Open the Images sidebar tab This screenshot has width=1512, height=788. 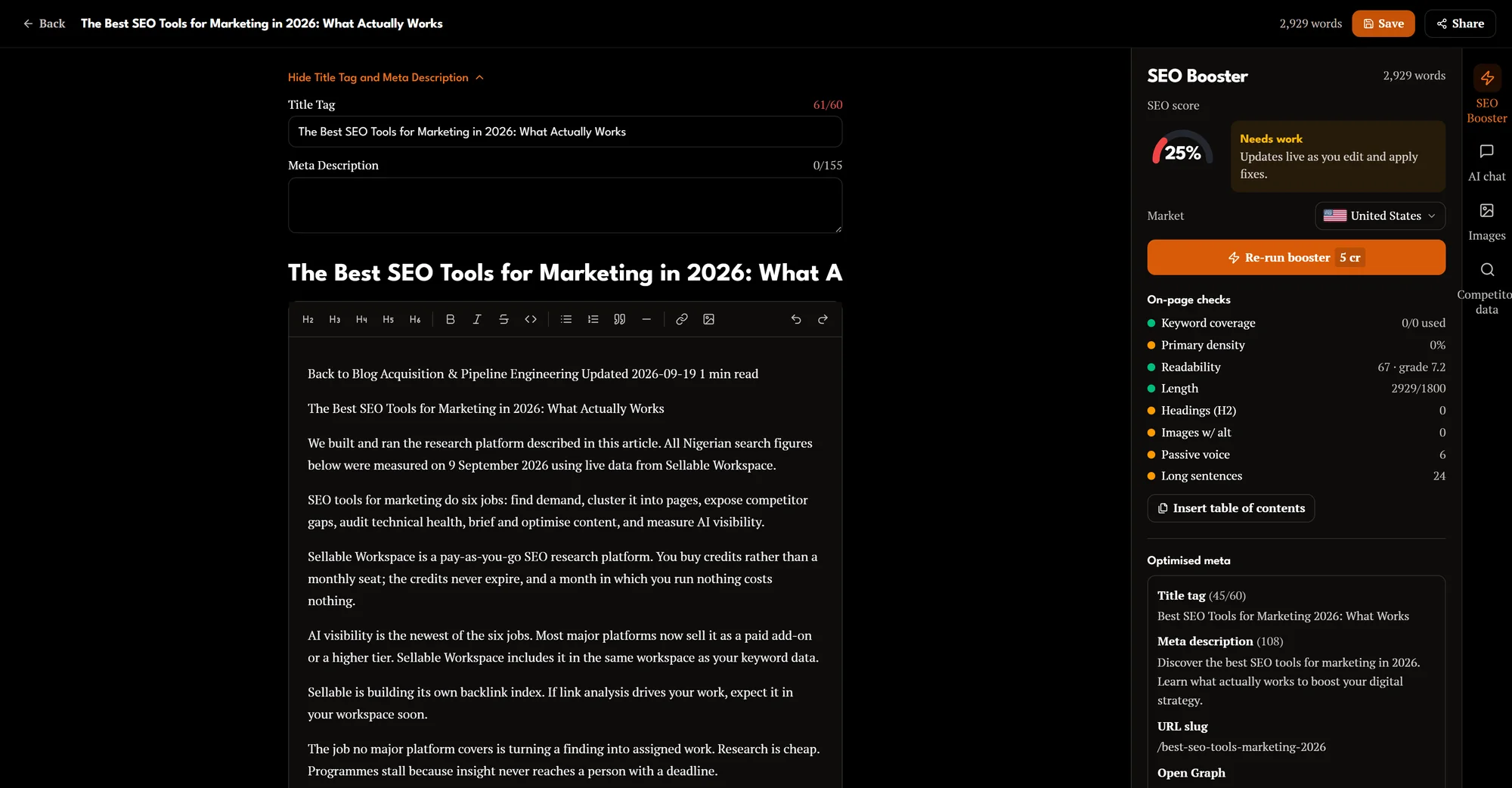click(1486, 222)
